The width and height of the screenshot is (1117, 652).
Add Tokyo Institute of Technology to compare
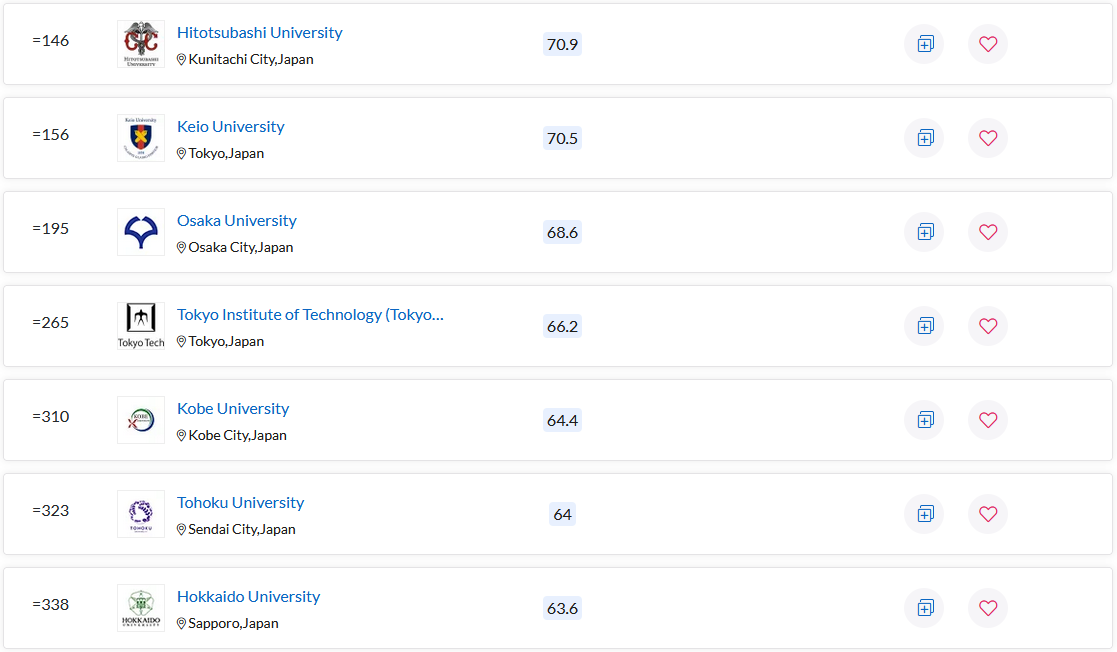coord(924,326)
